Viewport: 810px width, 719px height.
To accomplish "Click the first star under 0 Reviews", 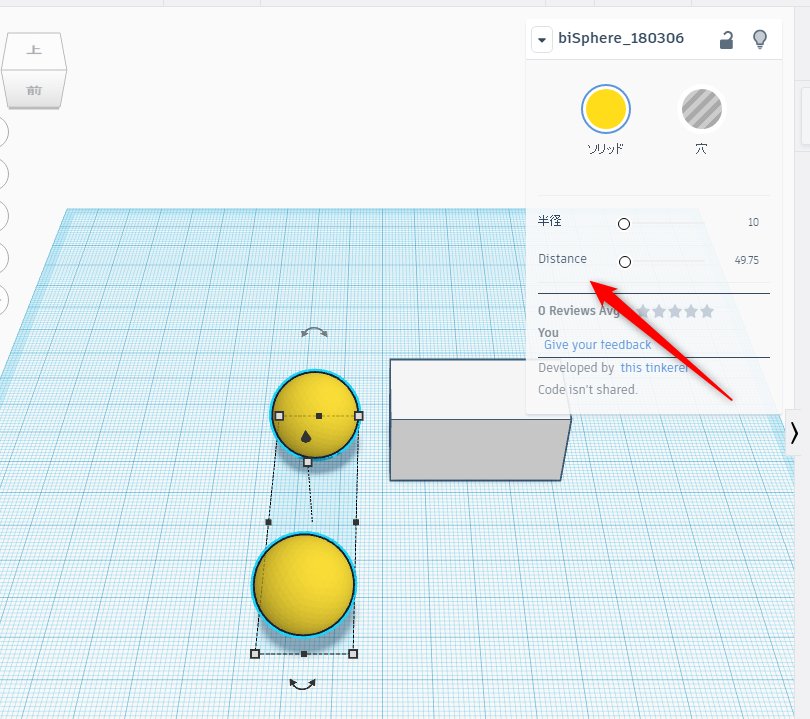I will click(x=643, y=311).
